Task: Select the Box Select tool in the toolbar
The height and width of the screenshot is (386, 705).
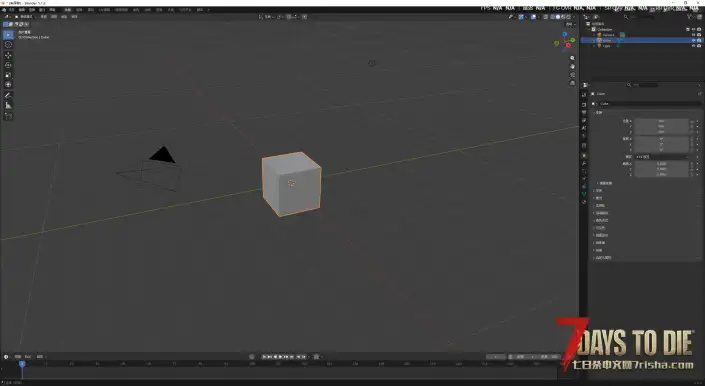Action: point(8,35)
